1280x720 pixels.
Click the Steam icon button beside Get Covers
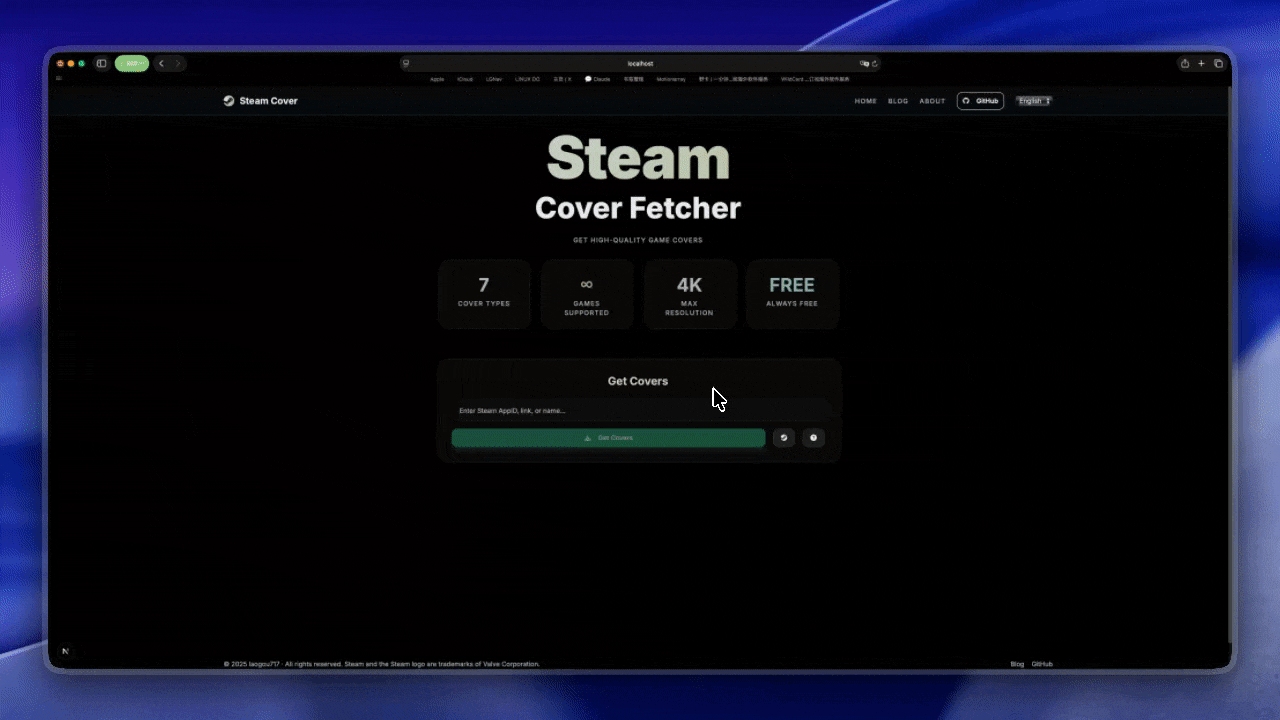[x=784, y=438]
